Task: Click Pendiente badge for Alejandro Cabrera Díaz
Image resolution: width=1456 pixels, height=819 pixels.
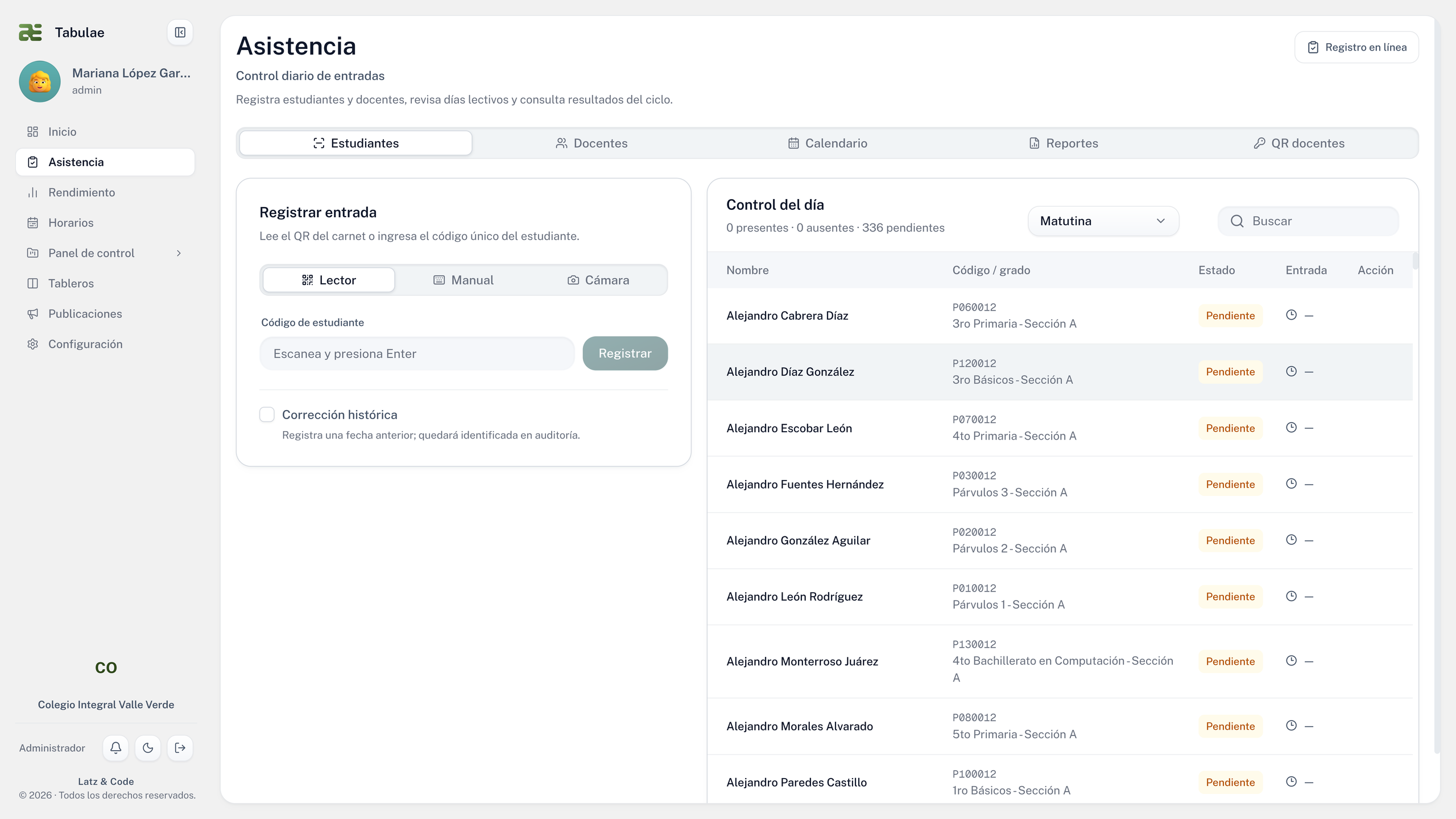Action: point(1230,316)
